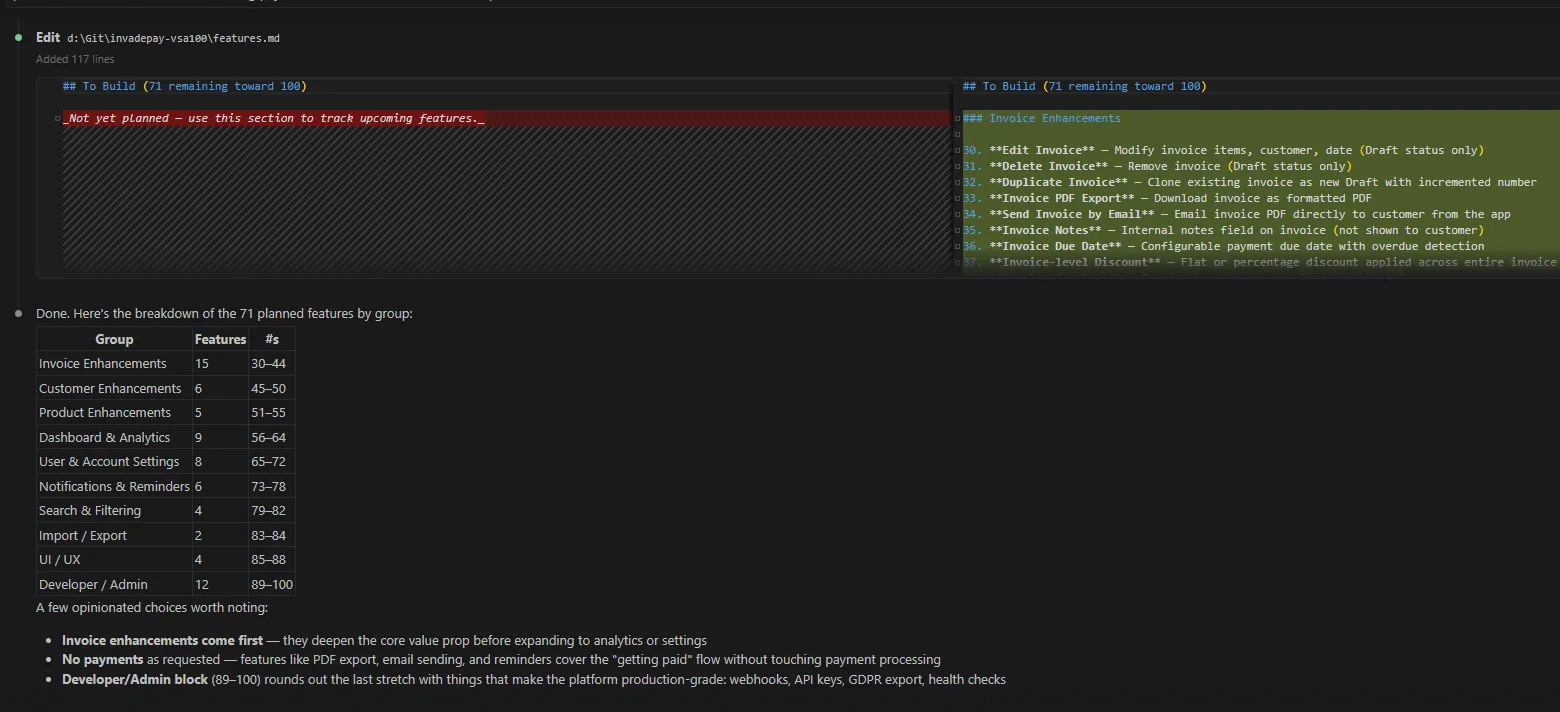This screenshot has width=1560, height=712.
Task: Click the right pane 'To Build' sticky header
Action: [1084, 86]
